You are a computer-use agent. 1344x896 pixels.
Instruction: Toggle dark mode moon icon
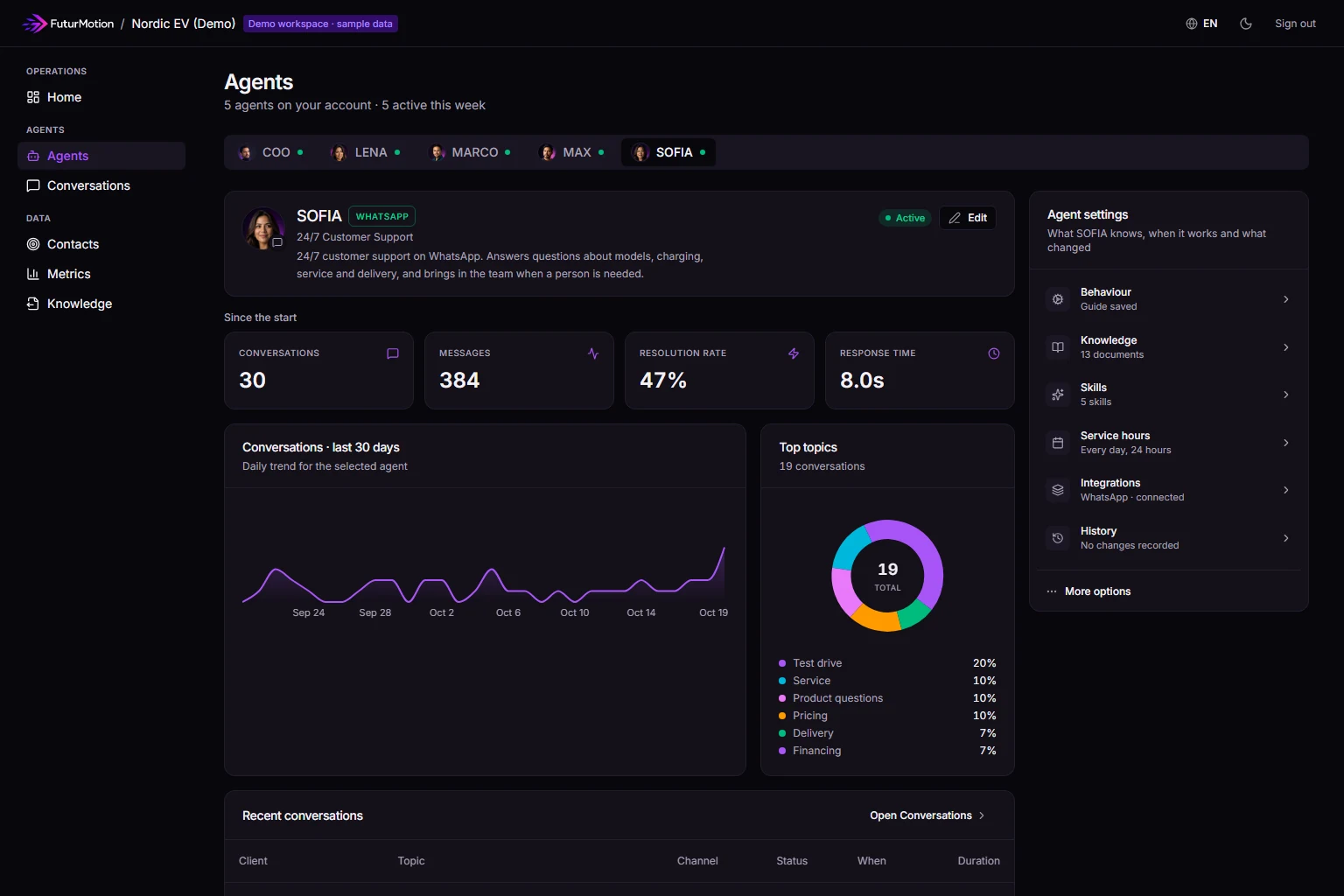1246,24
